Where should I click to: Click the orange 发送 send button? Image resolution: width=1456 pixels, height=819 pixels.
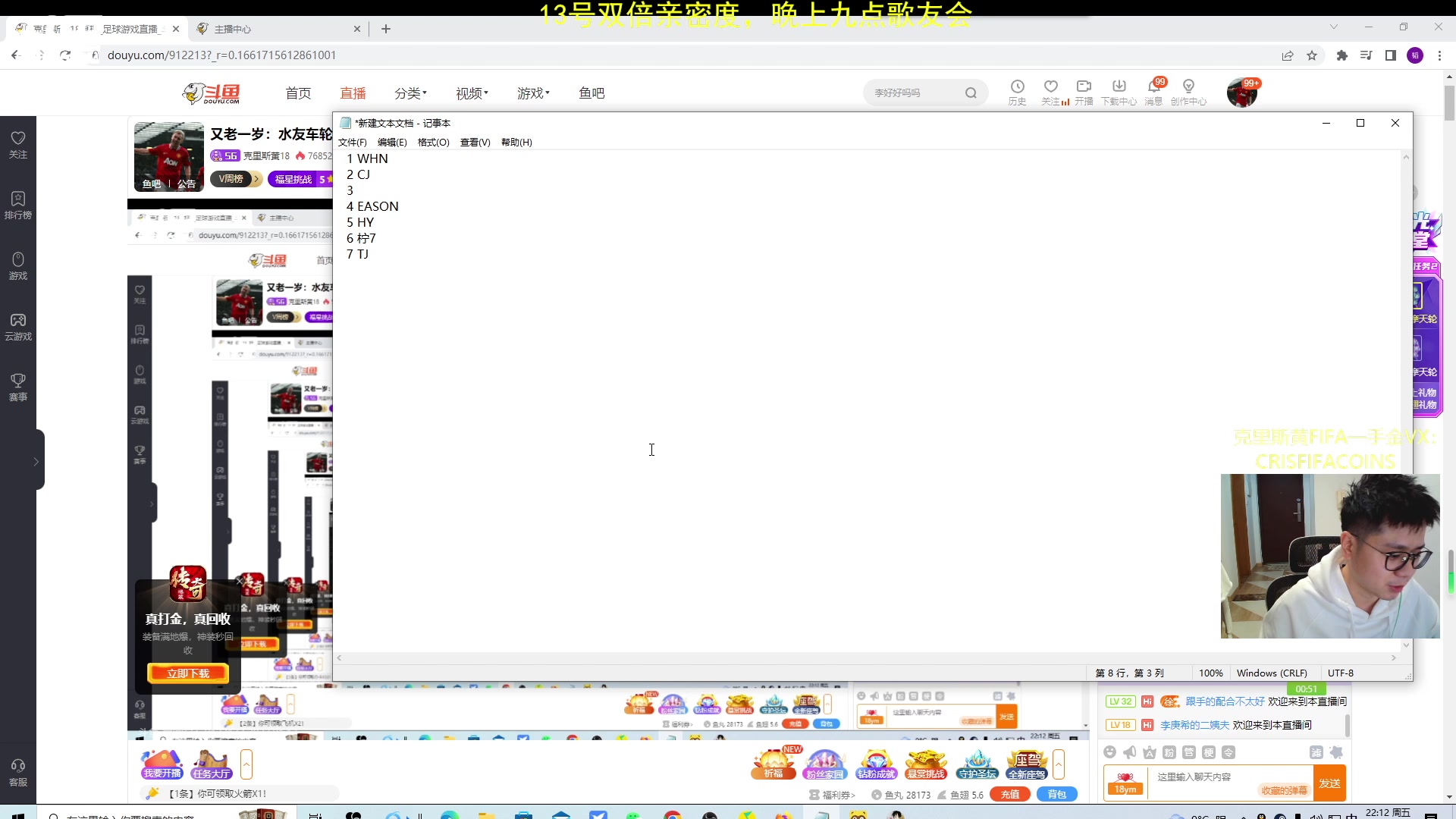point(1329,783)
